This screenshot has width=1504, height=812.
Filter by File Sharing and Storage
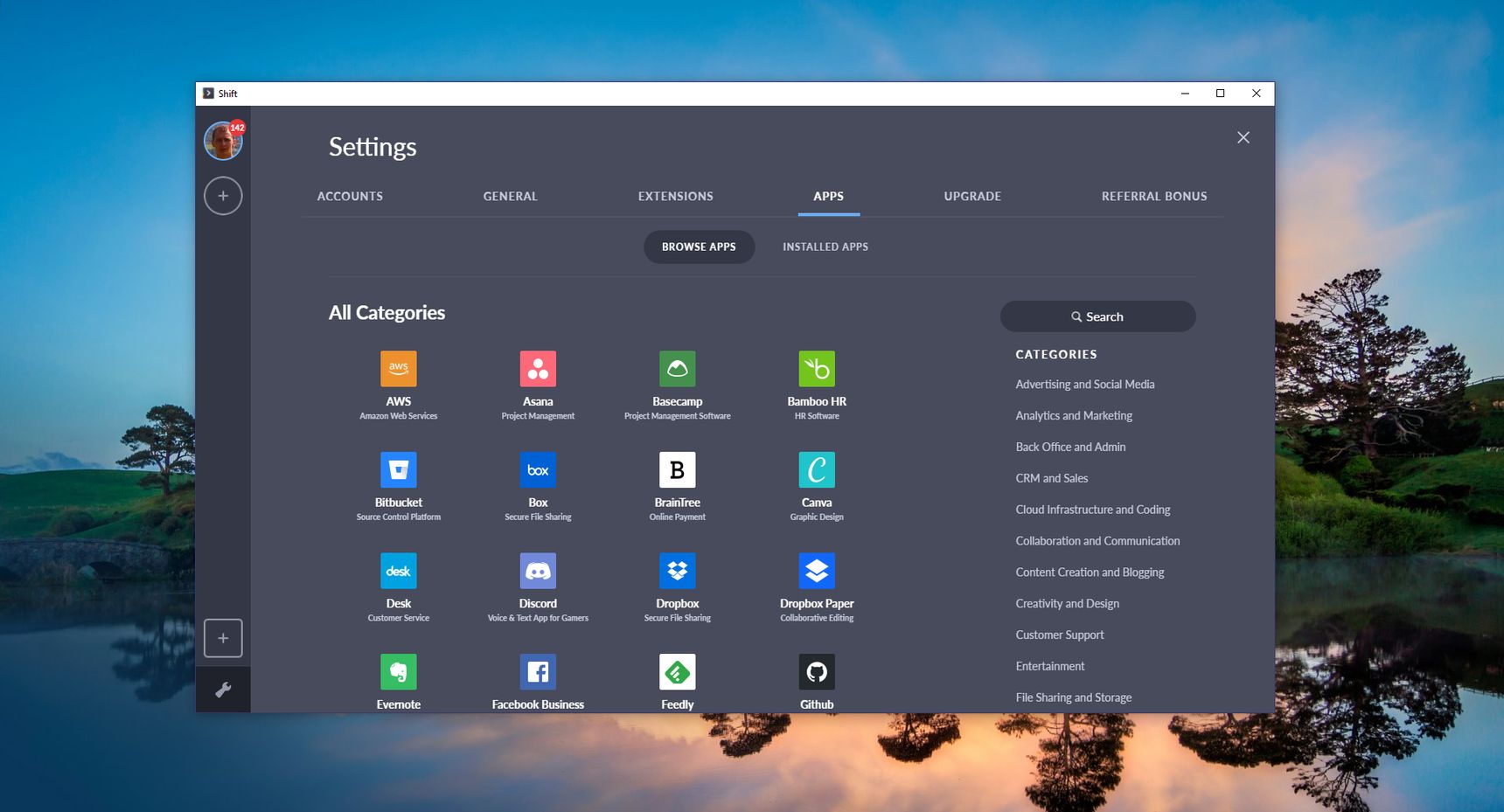tap(1074, 697)
